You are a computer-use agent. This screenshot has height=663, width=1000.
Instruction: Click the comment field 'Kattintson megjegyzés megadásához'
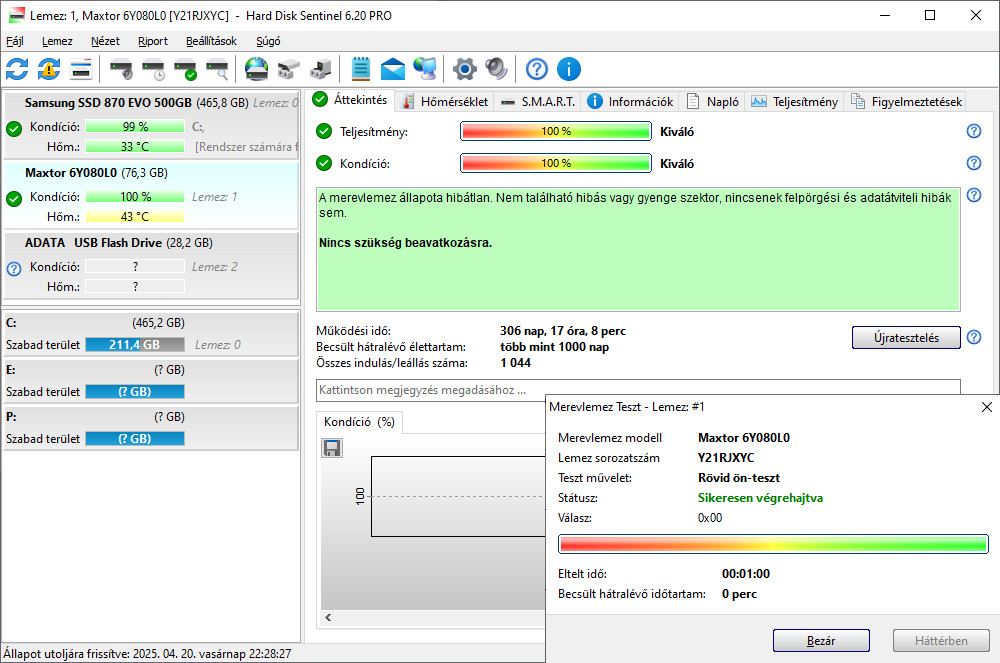(638, 390)
